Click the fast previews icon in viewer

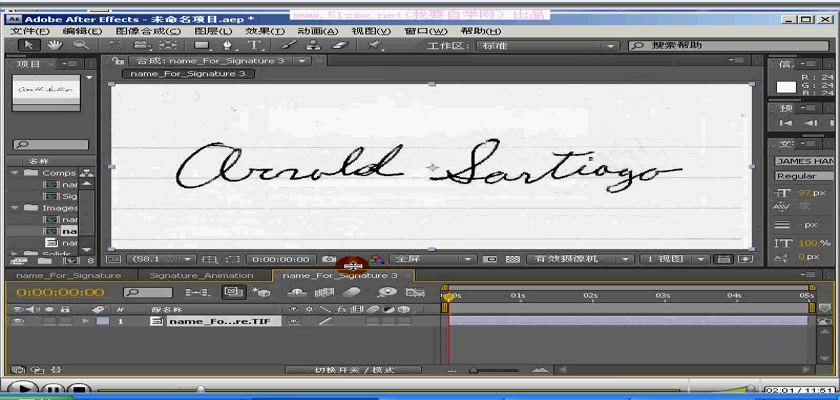[746, 259]
